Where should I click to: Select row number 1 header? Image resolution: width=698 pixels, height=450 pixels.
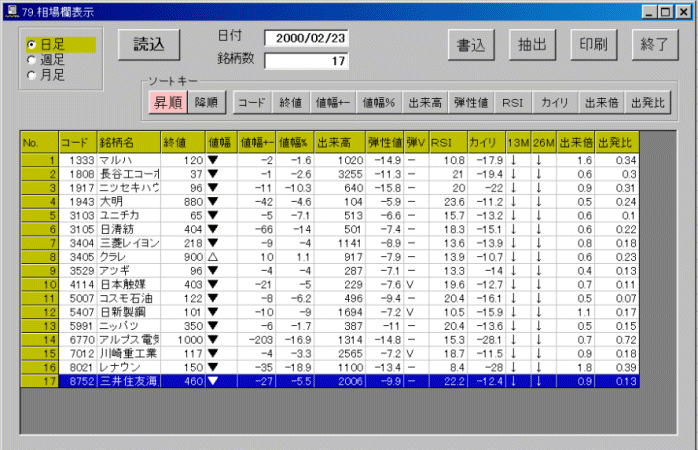[40, 160]
